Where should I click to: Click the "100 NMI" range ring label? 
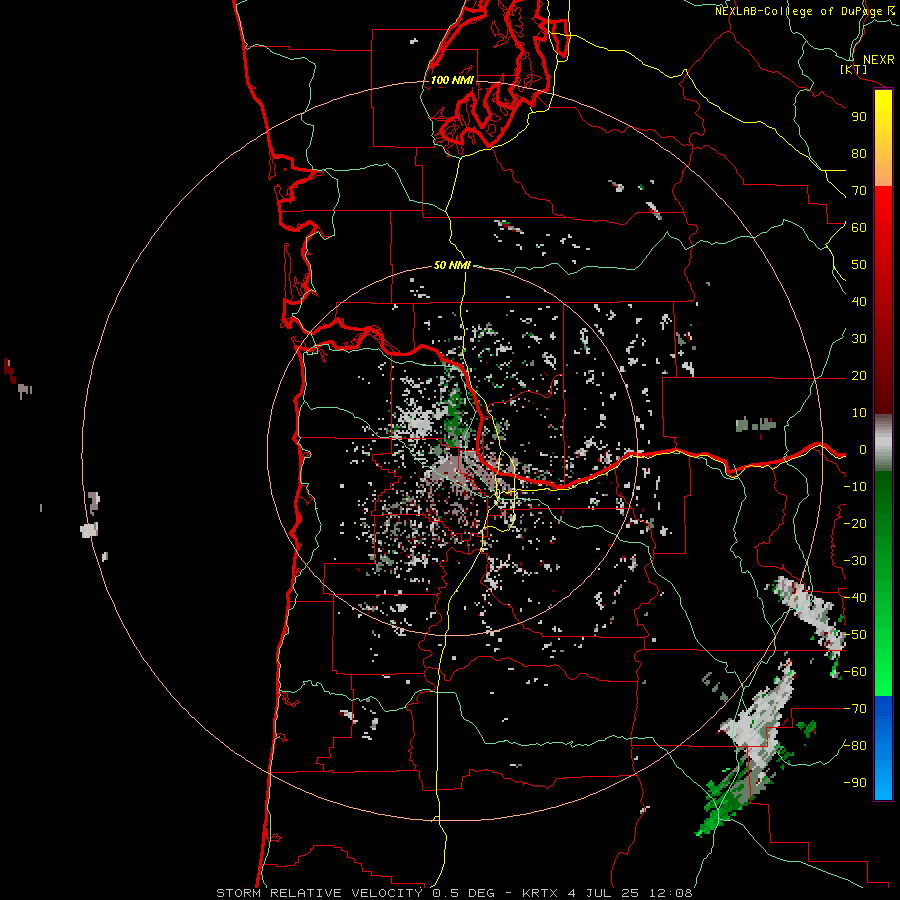pyautogui.click(x=452, y=80)
